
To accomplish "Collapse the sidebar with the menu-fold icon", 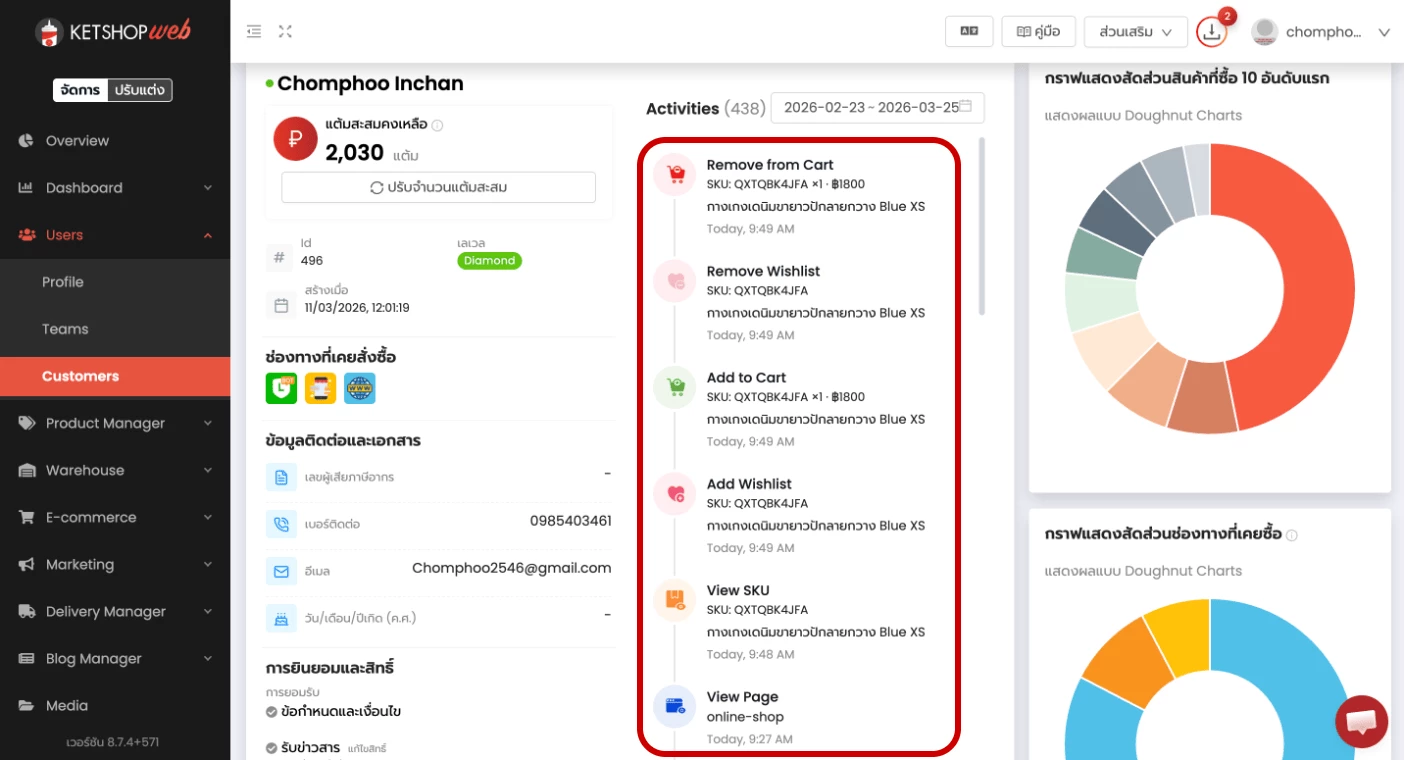I will point(254,32).
